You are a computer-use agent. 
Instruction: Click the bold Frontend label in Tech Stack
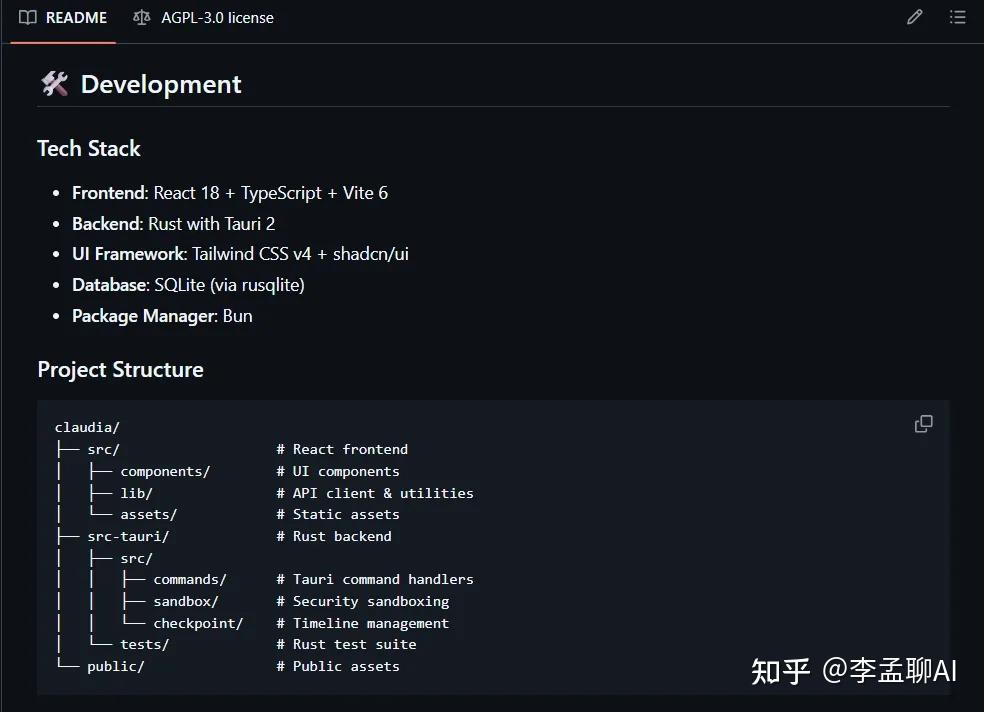click(x=108, y=192)
